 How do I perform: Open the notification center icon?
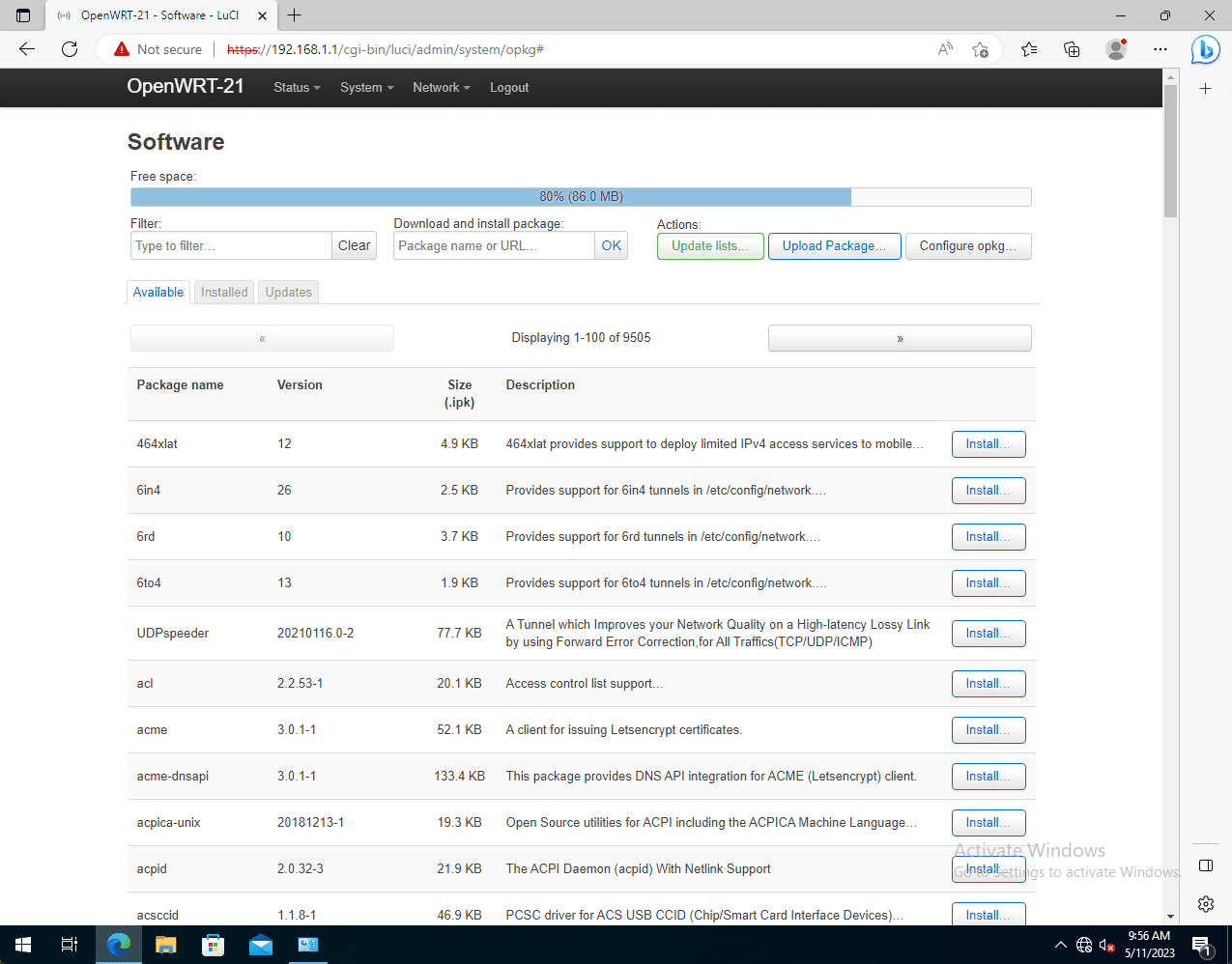(1201, 945)
